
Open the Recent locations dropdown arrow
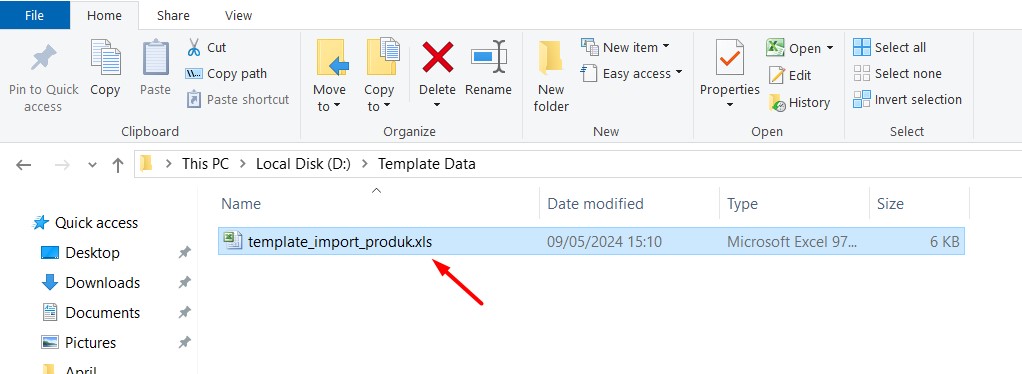coord(92,165)
